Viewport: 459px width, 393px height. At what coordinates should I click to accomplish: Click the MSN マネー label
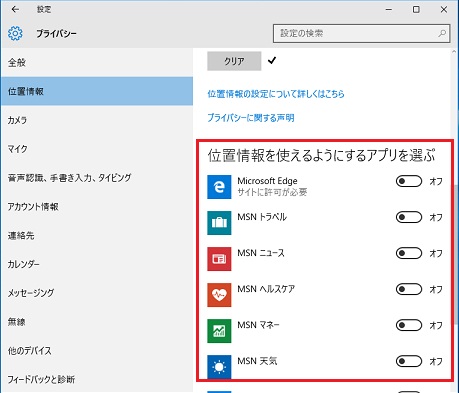(x=258, y=325)
